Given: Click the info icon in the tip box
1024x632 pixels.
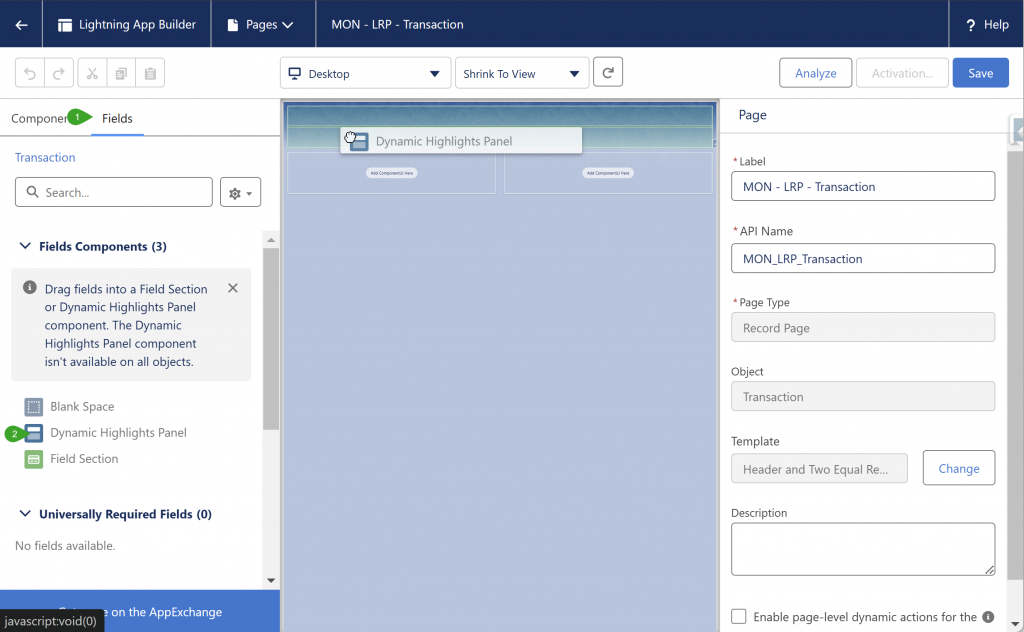Looking at the screenshot, I should [29, 287].
